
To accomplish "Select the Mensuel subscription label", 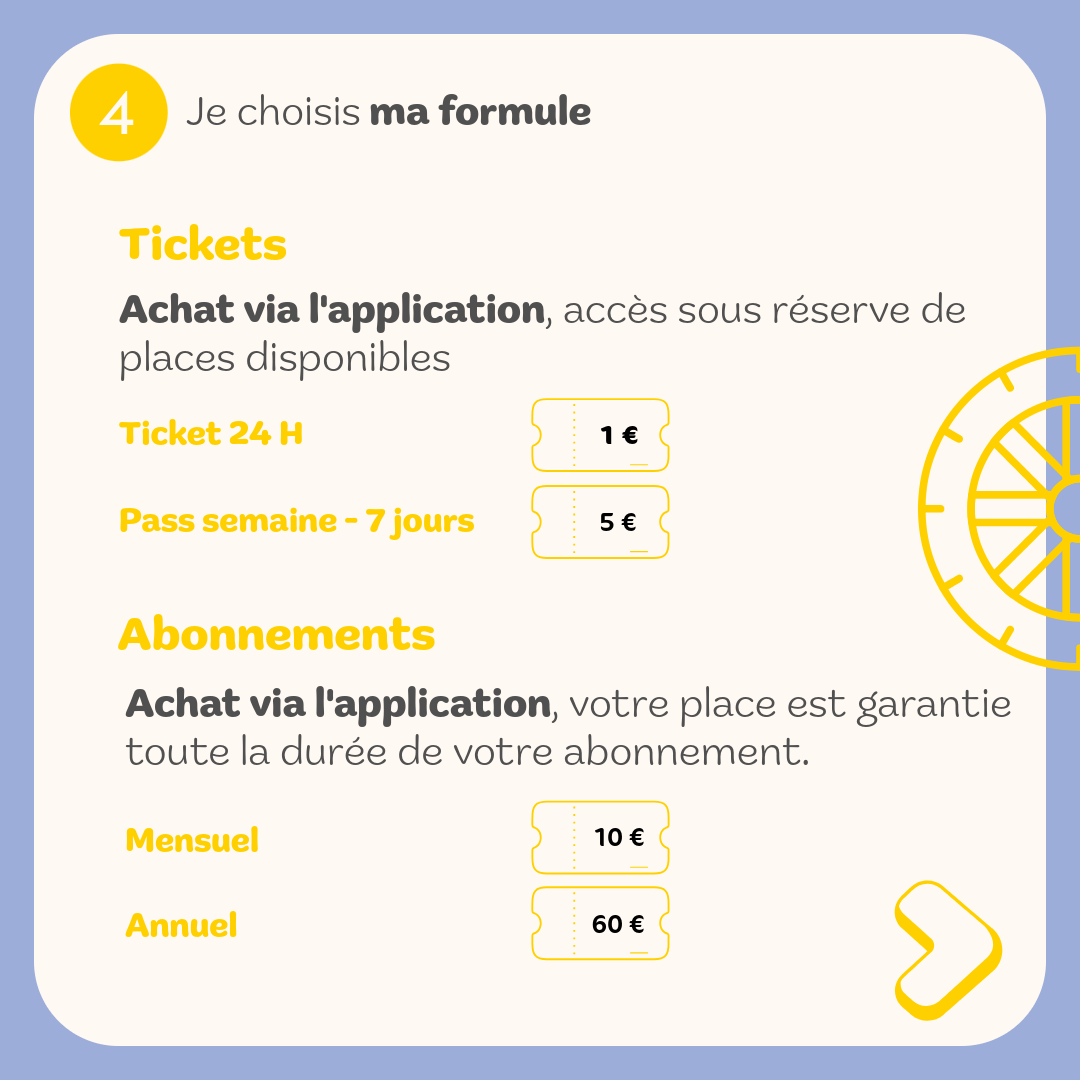I will coord(192,840).
